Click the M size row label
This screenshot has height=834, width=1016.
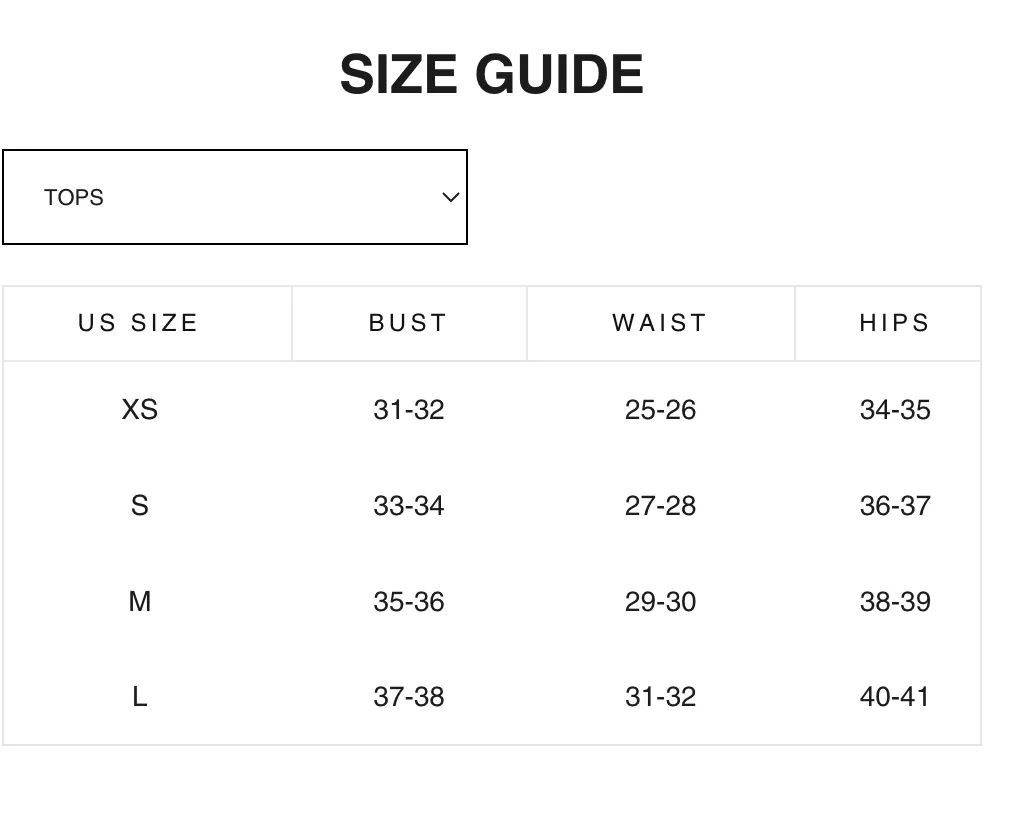click(x=139, y=601)
